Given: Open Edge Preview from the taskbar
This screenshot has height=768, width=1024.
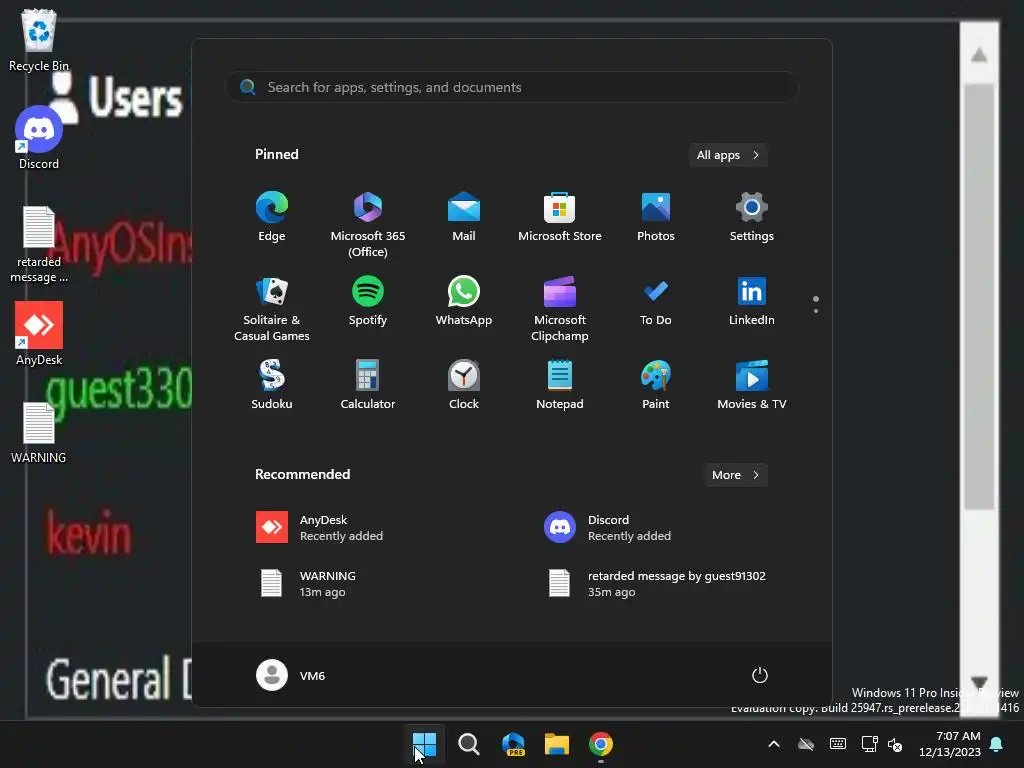Looking at the screenshot, I should tap(513, 744).
